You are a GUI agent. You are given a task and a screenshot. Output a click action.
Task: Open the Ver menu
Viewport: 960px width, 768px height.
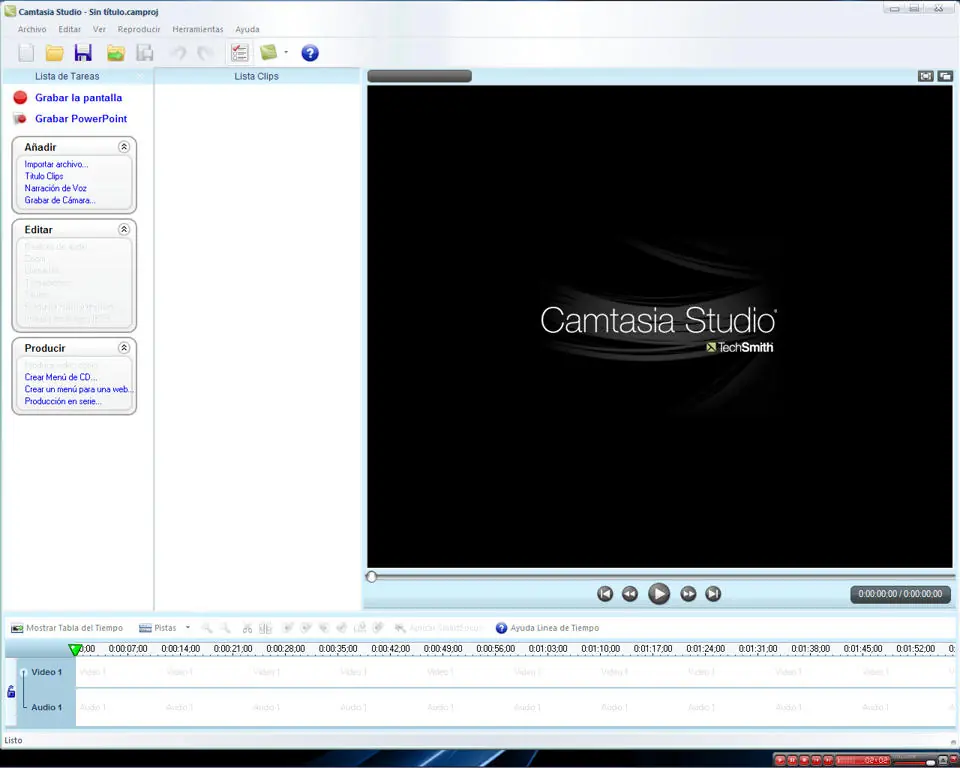(99, 29)
